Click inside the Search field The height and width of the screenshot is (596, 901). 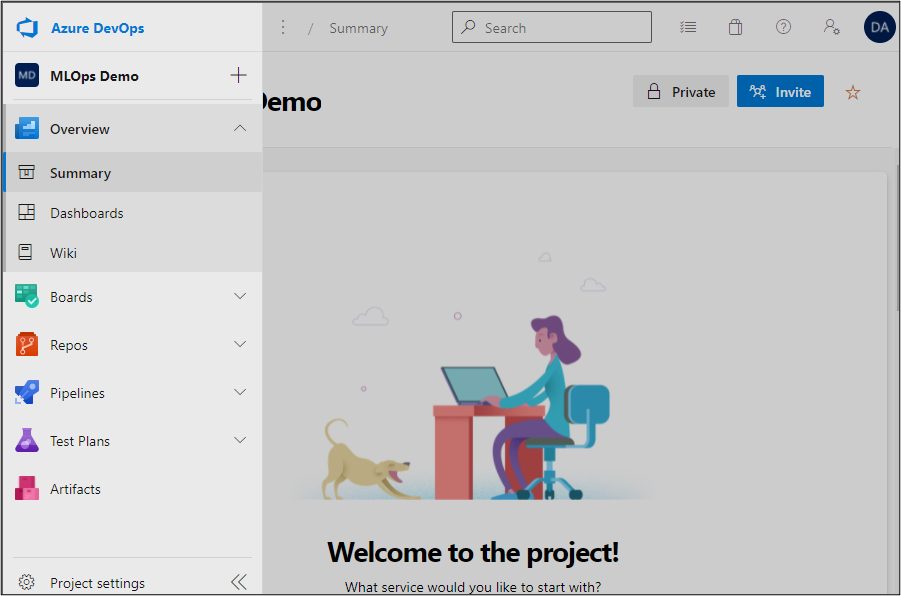(x=551, y=27)
